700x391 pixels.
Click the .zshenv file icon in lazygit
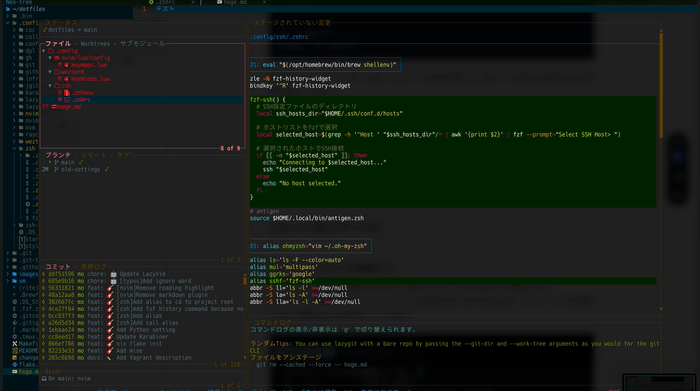point(67,93)
